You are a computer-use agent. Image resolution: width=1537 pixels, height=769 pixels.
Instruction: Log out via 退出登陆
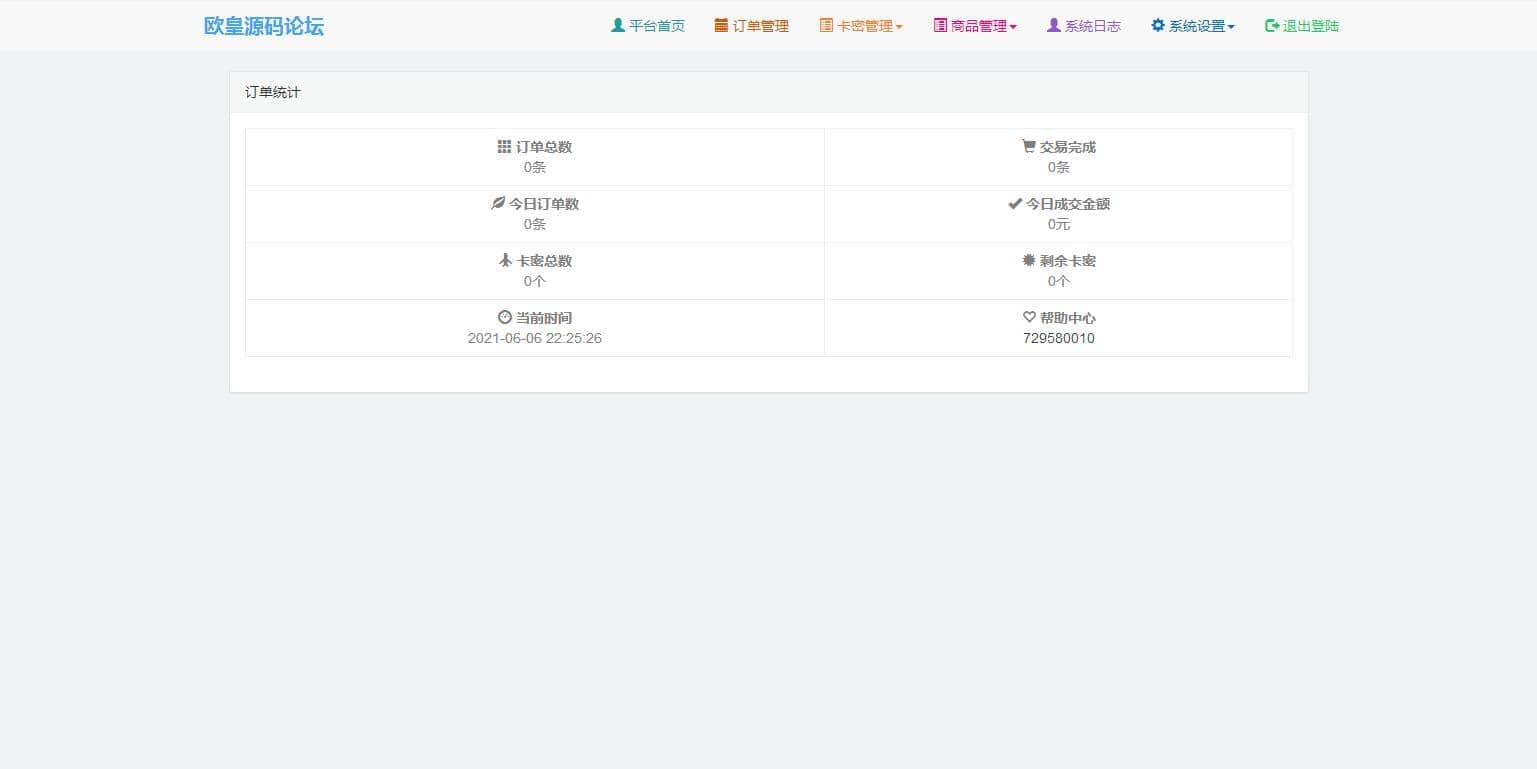pyautogui.click(x=1310, y=26)
